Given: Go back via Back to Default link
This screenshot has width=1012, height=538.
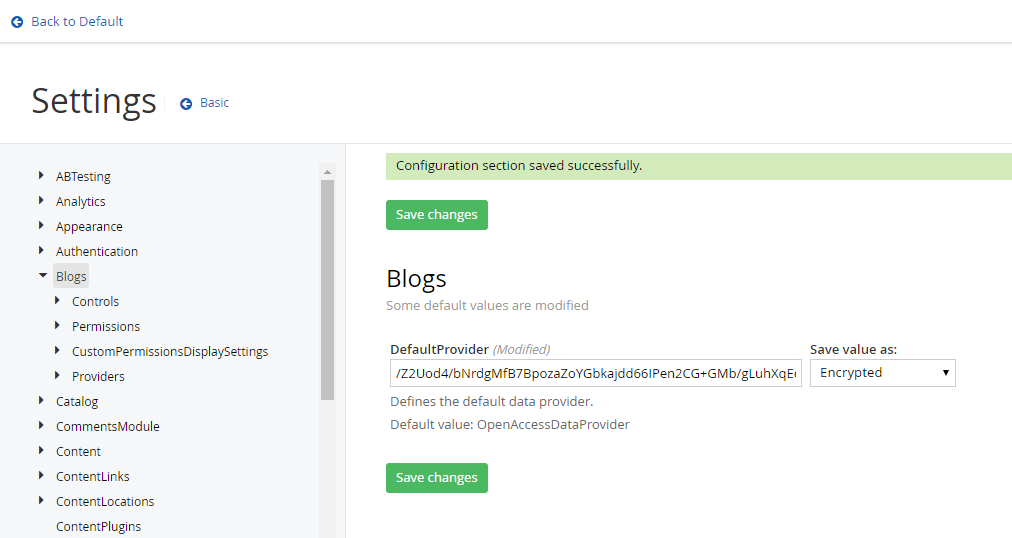Looking at the screenshot, I should (77, 22).
